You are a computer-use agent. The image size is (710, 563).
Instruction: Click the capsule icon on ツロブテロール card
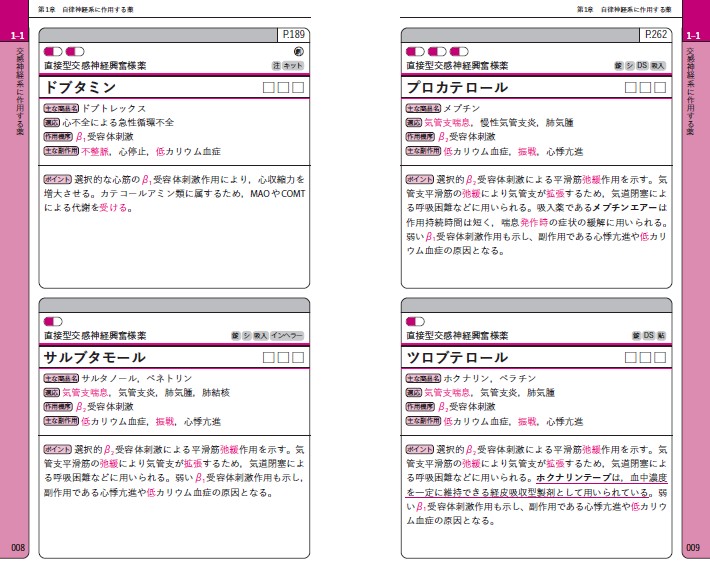tap(413, 320)
